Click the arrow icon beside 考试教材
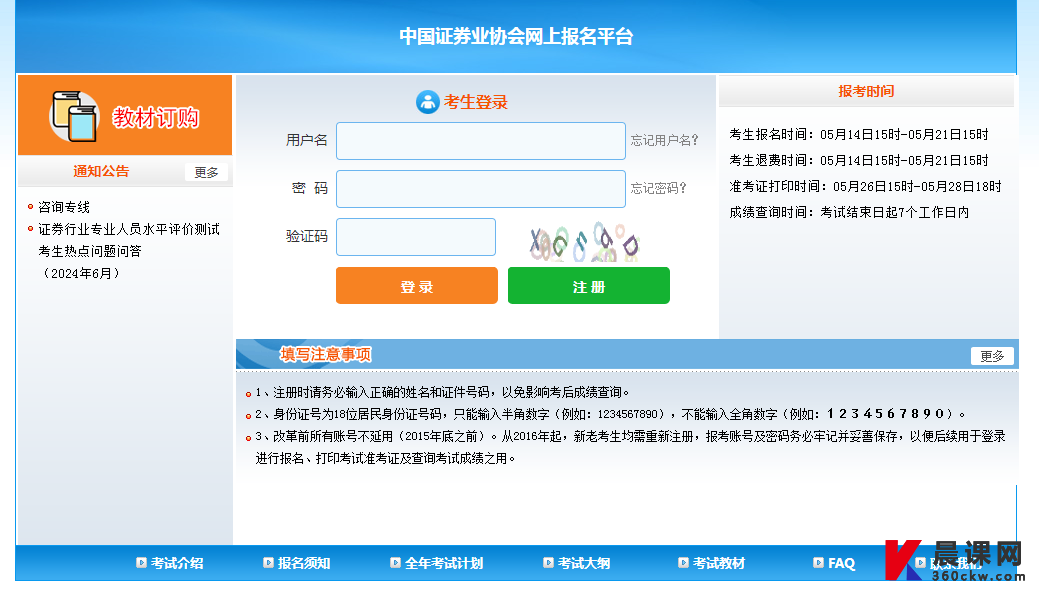1039x599 pixels. point(684,563)
